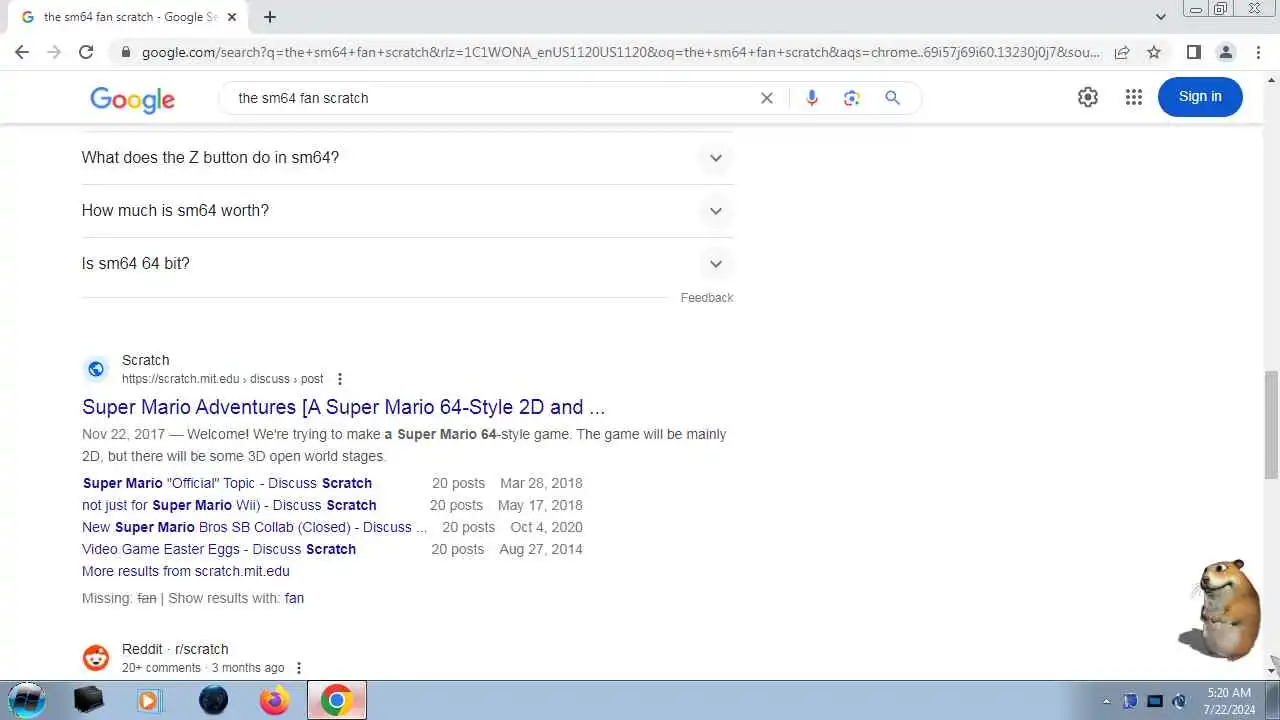
Task: Open a new browser tab
Action: [x=270, y=17]
